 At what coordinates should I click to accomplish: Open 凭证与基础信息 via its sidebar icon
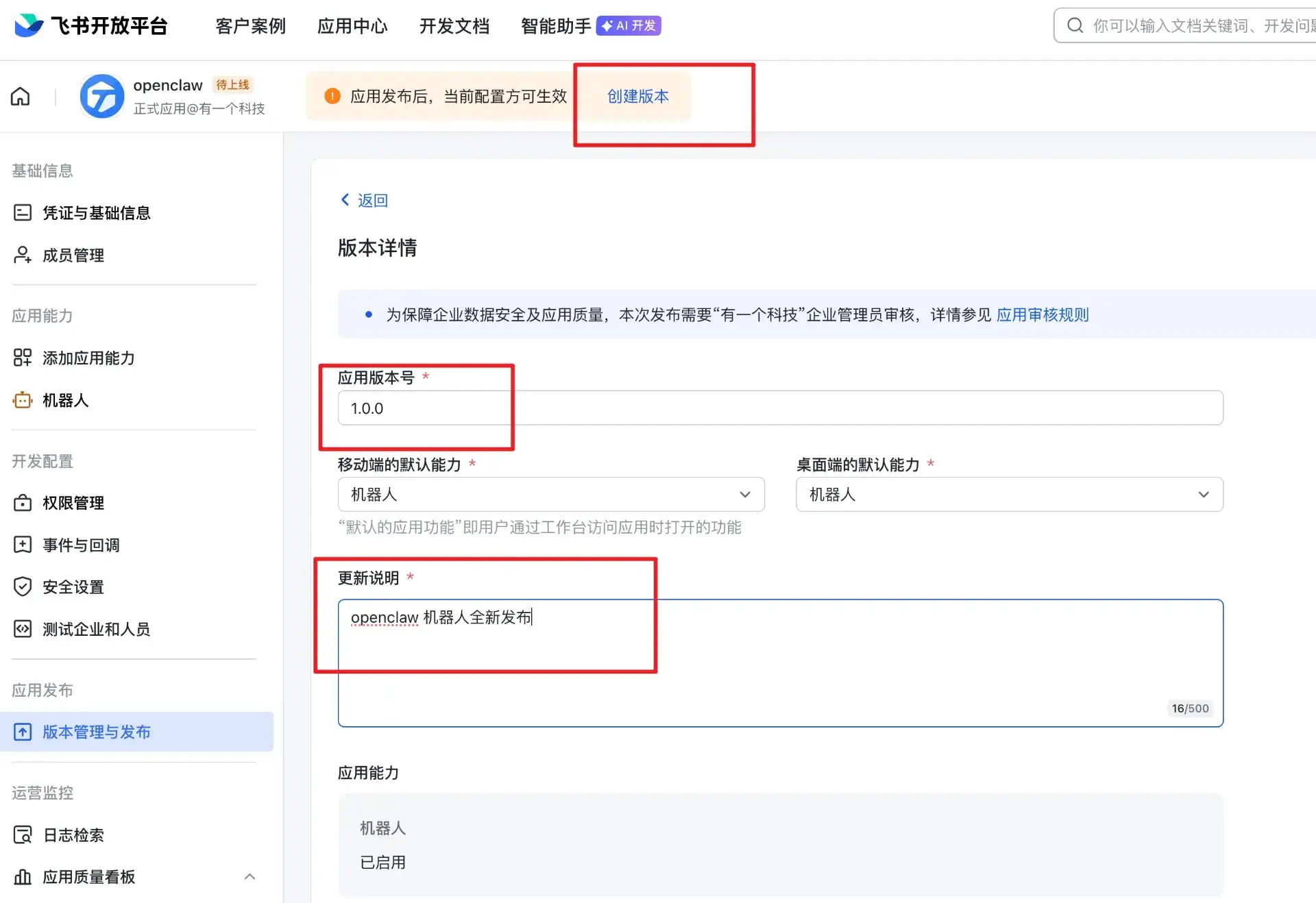[x=23, y=213]
